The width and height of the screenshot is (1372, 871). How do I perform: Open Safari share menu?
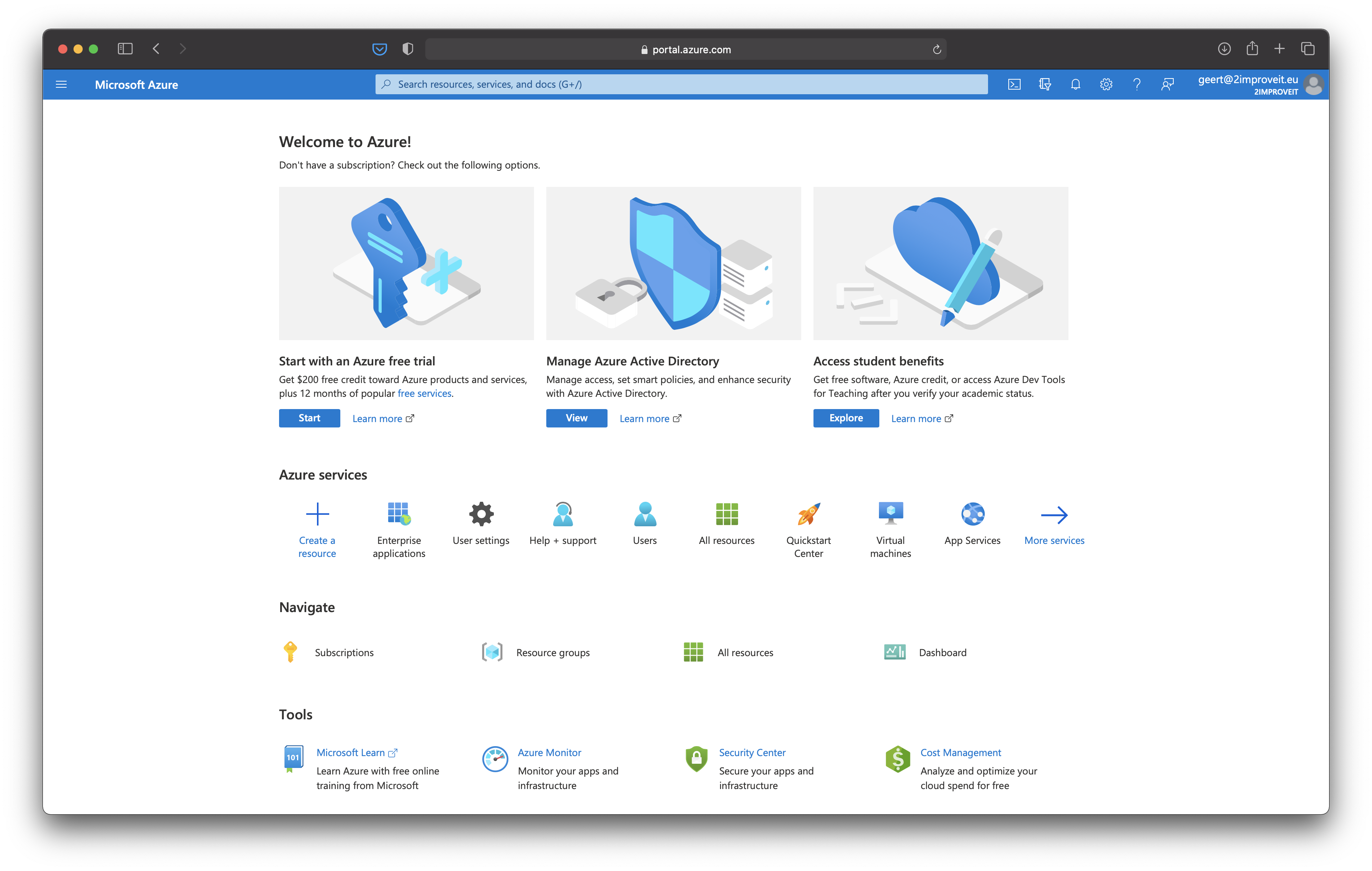(x=1252, y=48)
